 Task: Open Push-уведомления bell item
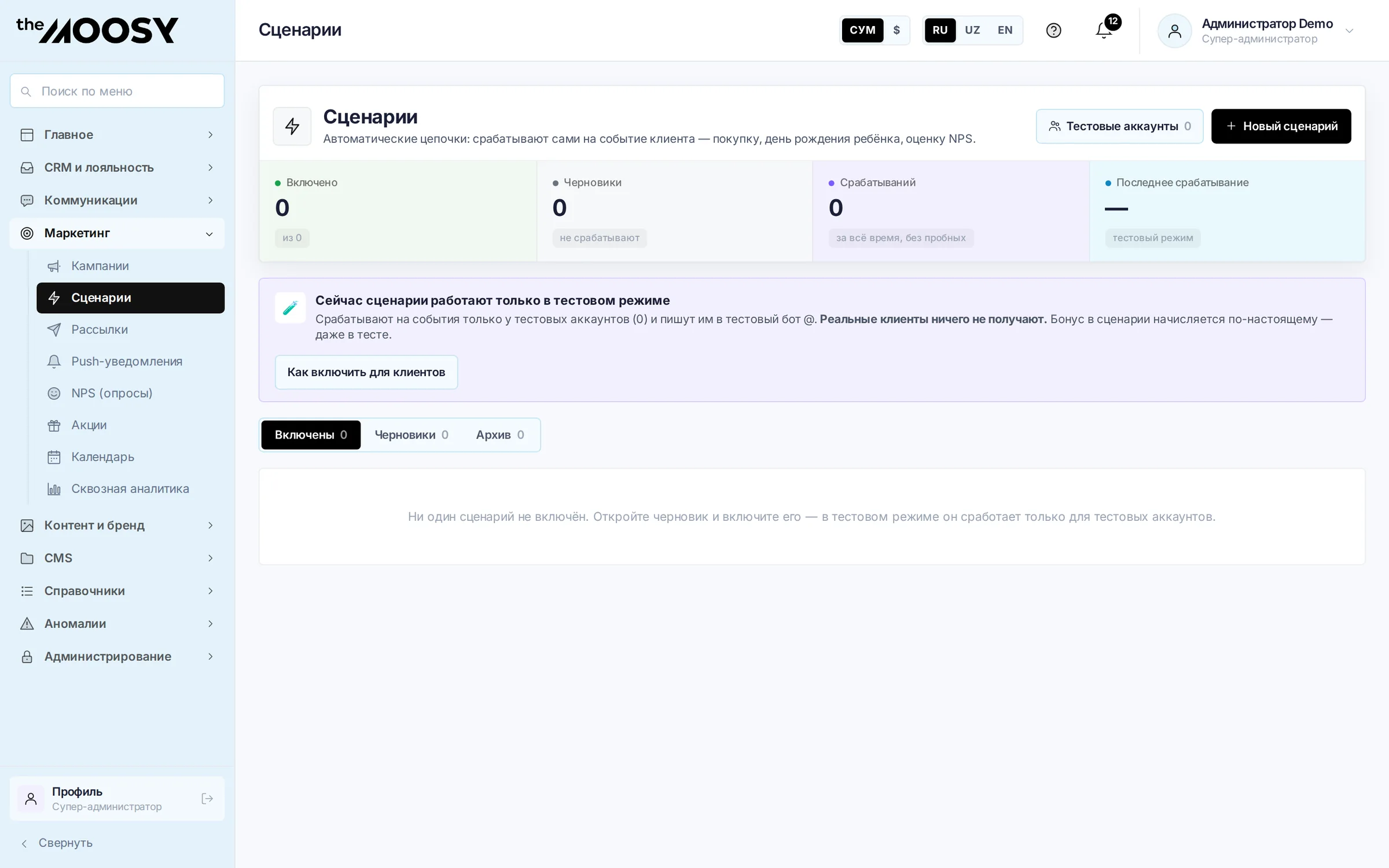pos(130,361)
